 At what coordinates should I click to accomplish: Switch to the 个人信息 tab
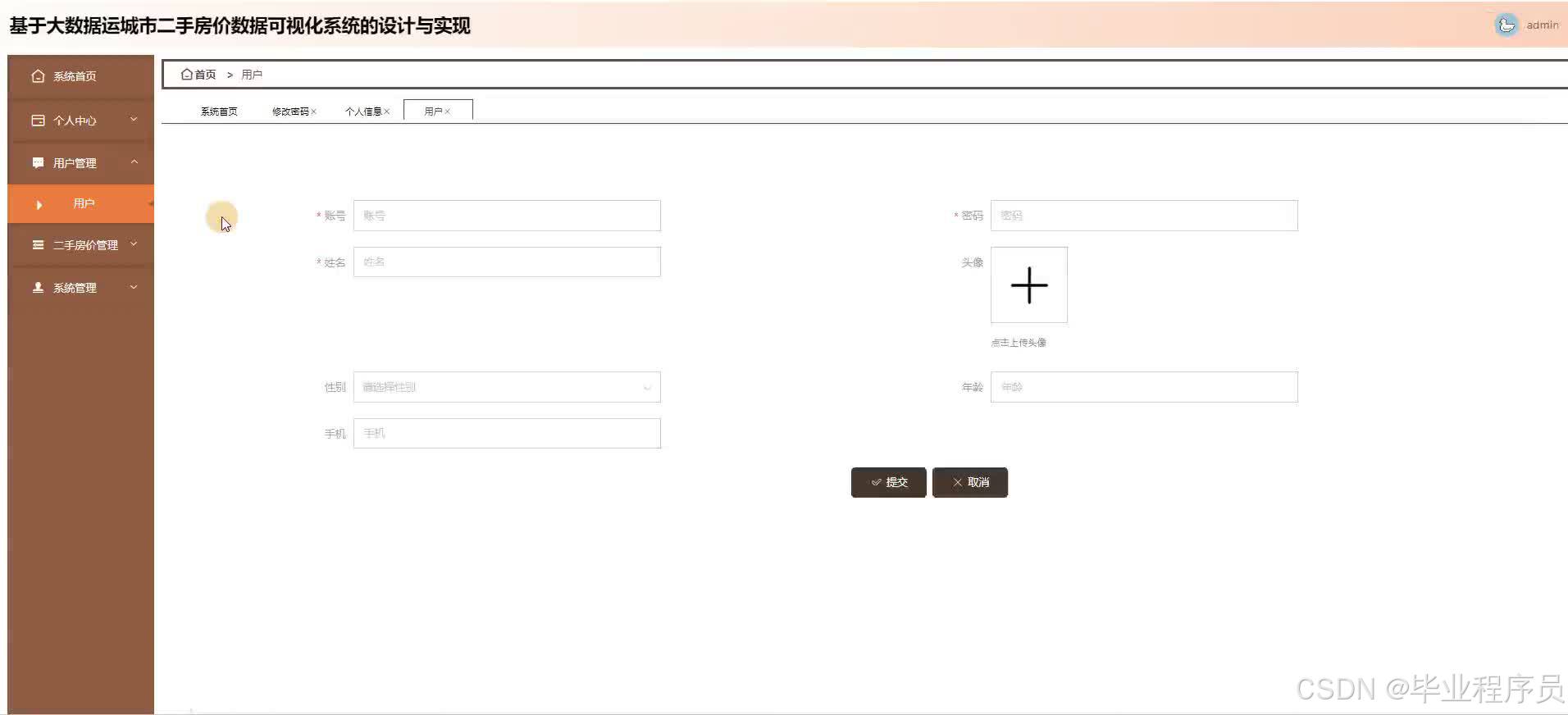(x=363, y=112)
